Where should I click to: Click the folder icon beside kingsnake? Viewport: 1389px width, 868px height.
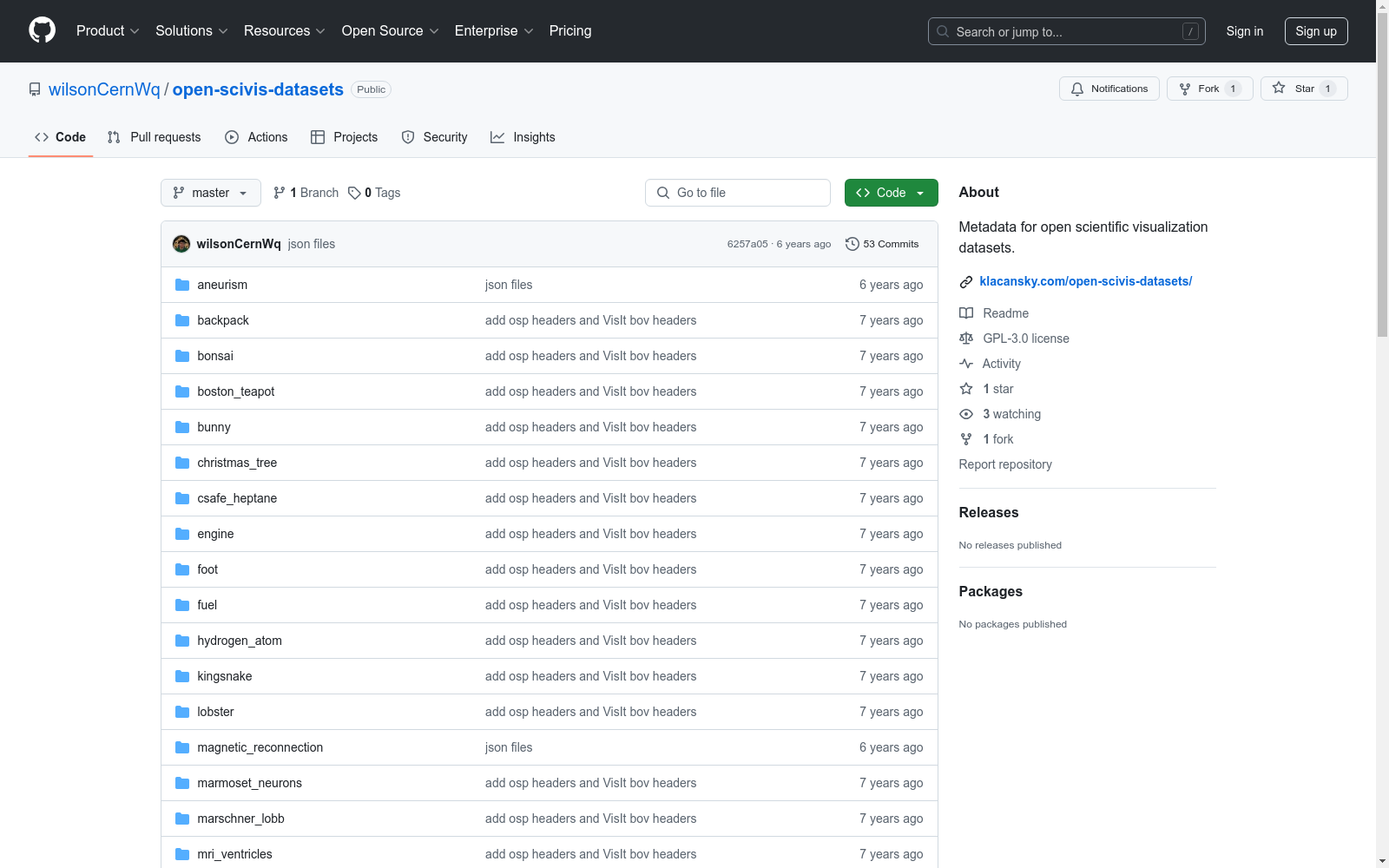182,676
